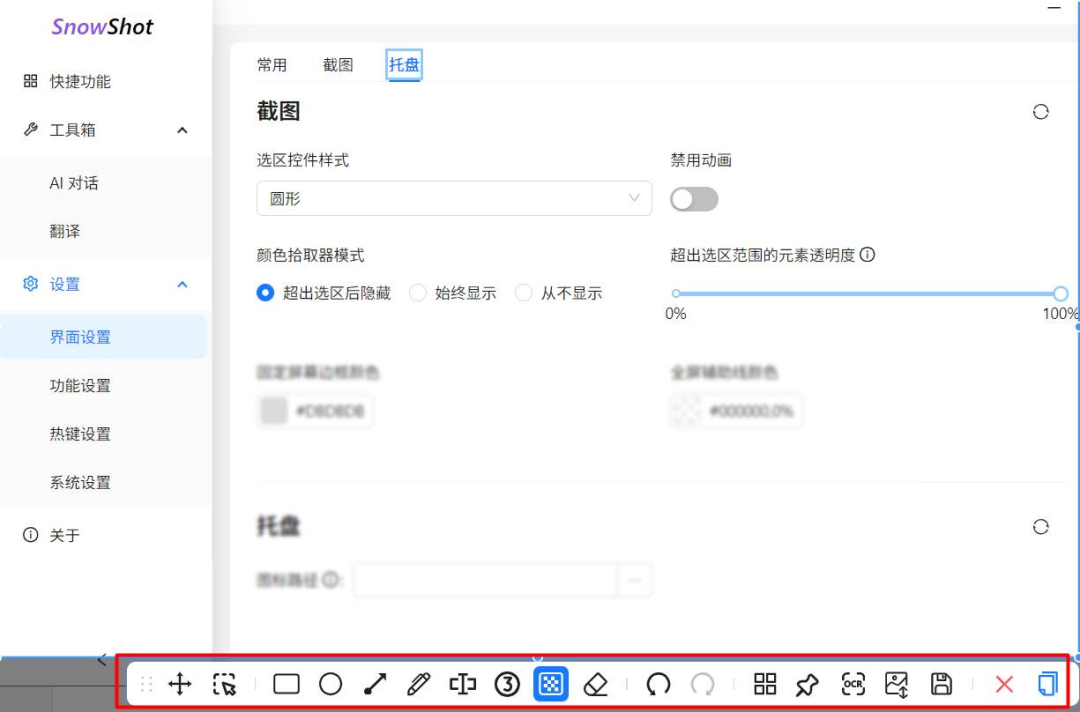
Task: Open the 选区控件样式 dropdown
Action: pyautogui.click(x=454, y=198)
